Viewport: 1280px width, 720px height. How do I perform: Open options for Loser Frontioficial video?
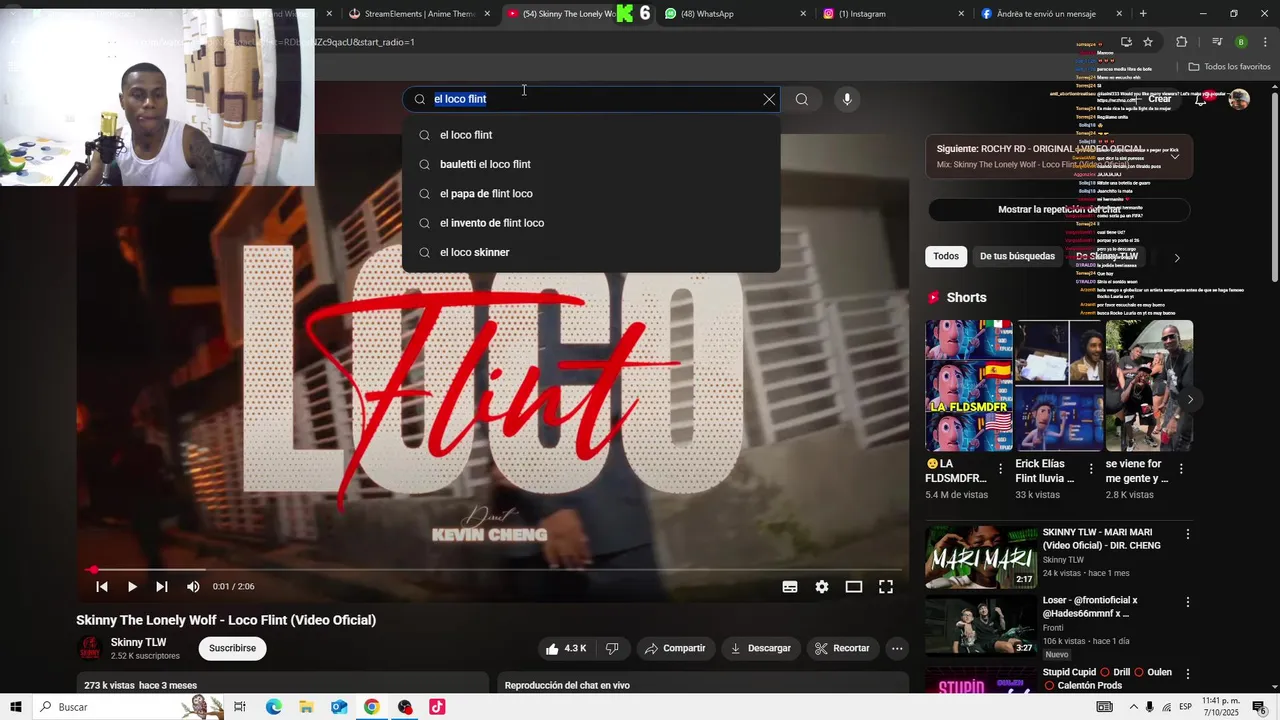[x=1188, y=602]
